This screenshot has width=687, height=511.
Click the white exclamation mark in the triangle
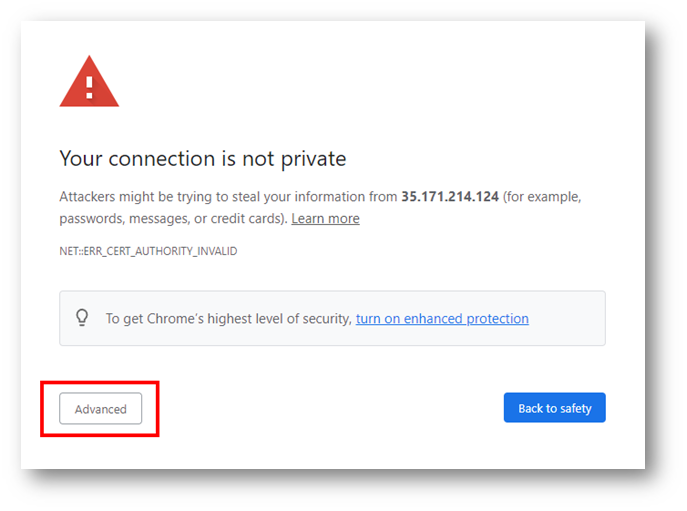point(89,87)
